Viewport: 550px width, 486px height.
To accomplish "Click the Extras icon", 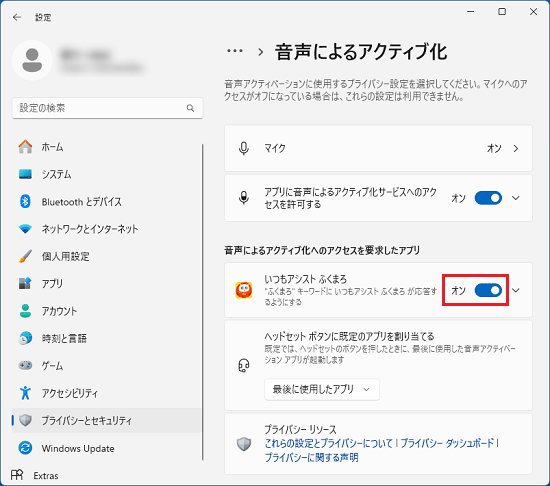I will [17, 475].
